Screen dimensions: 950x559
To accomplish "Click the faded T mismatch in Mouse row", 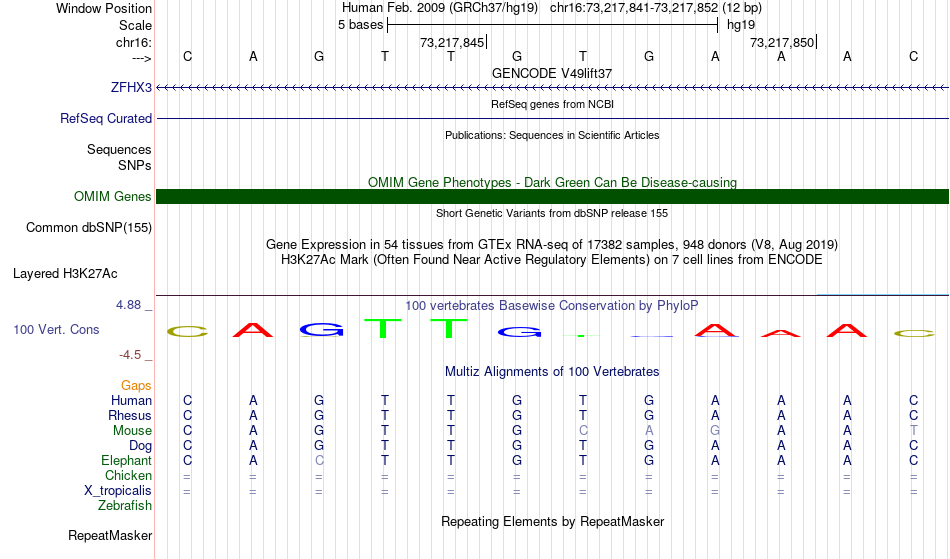I will [x=914, y=431].
